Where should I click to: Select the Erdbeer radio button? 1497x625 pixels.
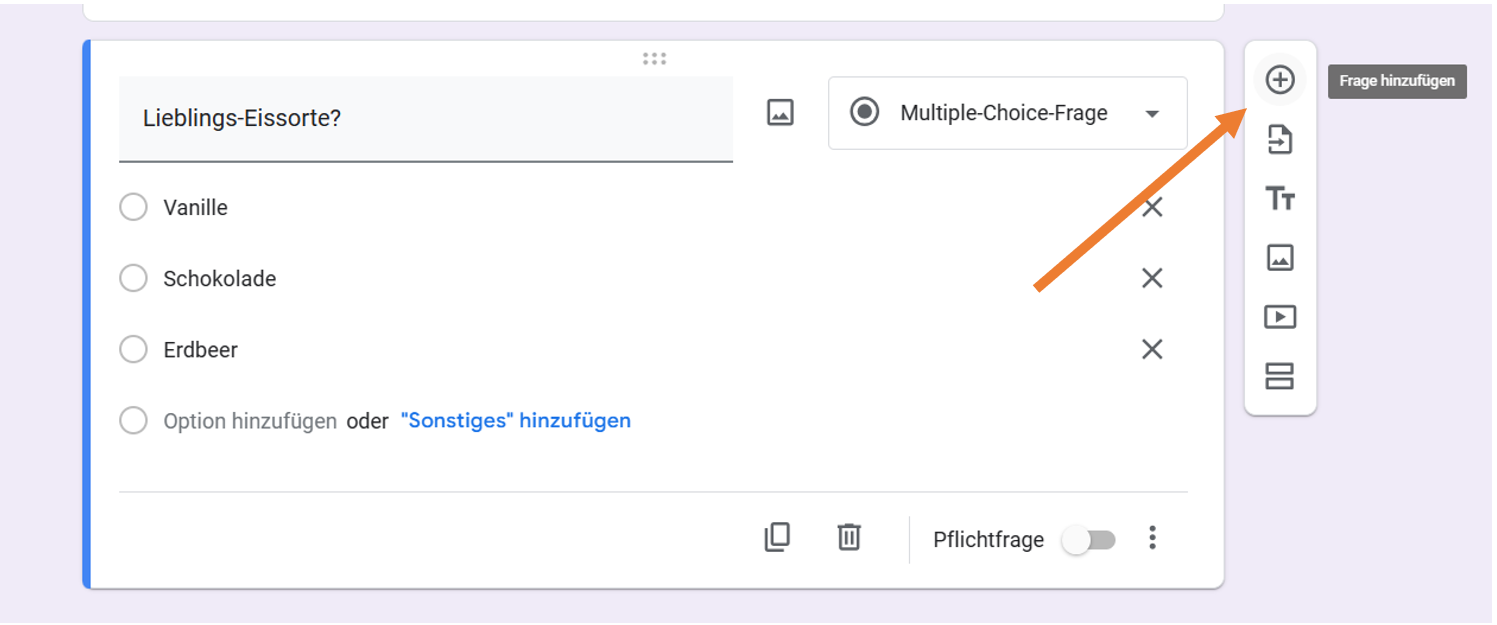(x=133, y=350)
